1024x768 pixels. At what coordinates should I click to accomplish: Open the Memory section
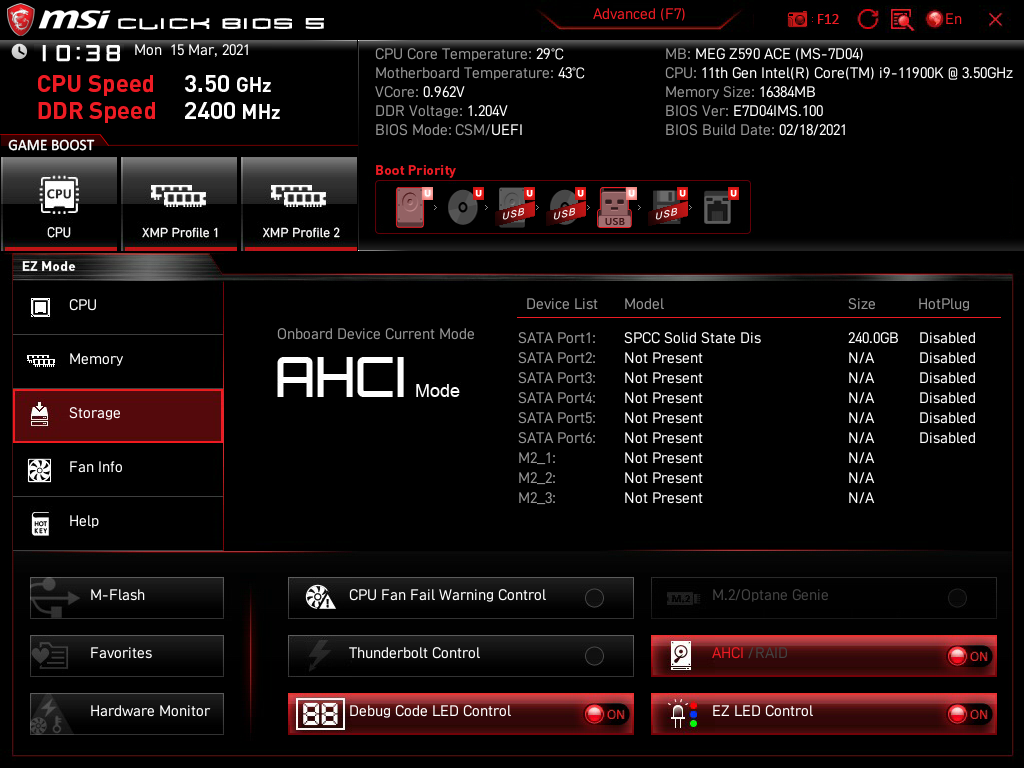click(x=118, y=360)
